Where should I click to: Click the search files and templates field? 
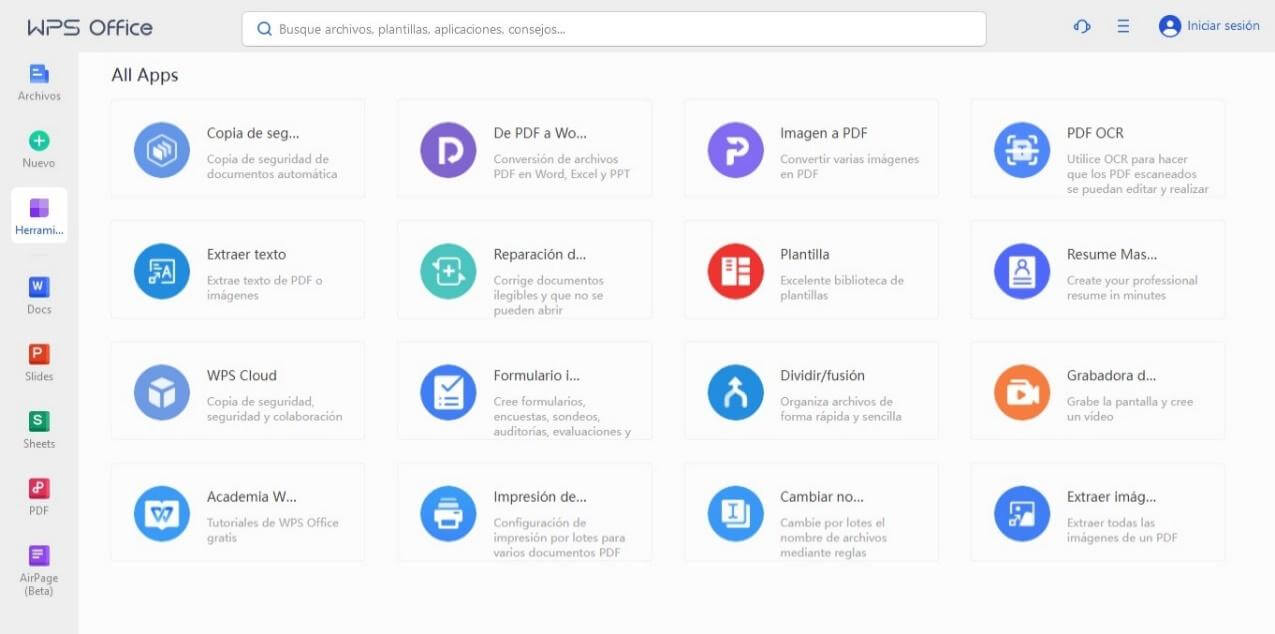[614, 29]
